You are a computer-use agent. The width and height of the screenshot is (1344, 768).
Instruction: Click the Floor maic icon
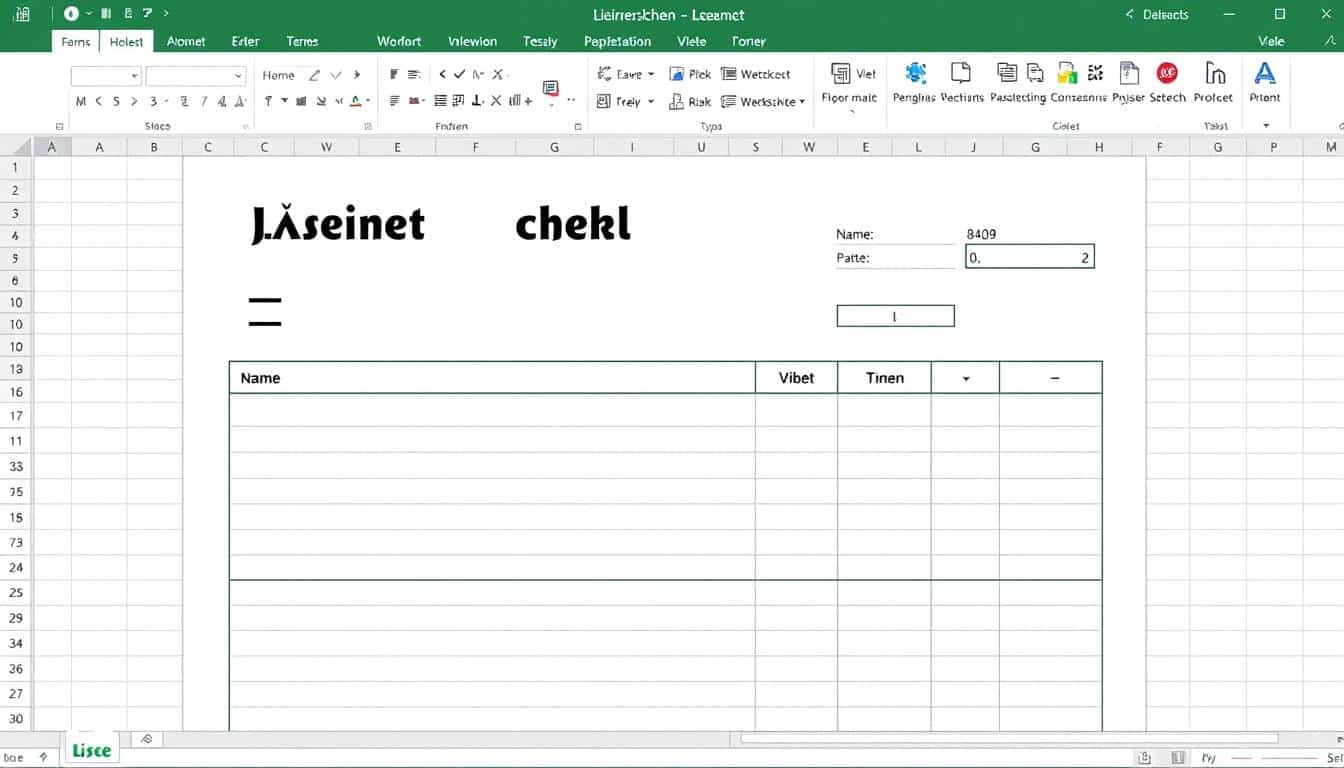tap(841, 75)
